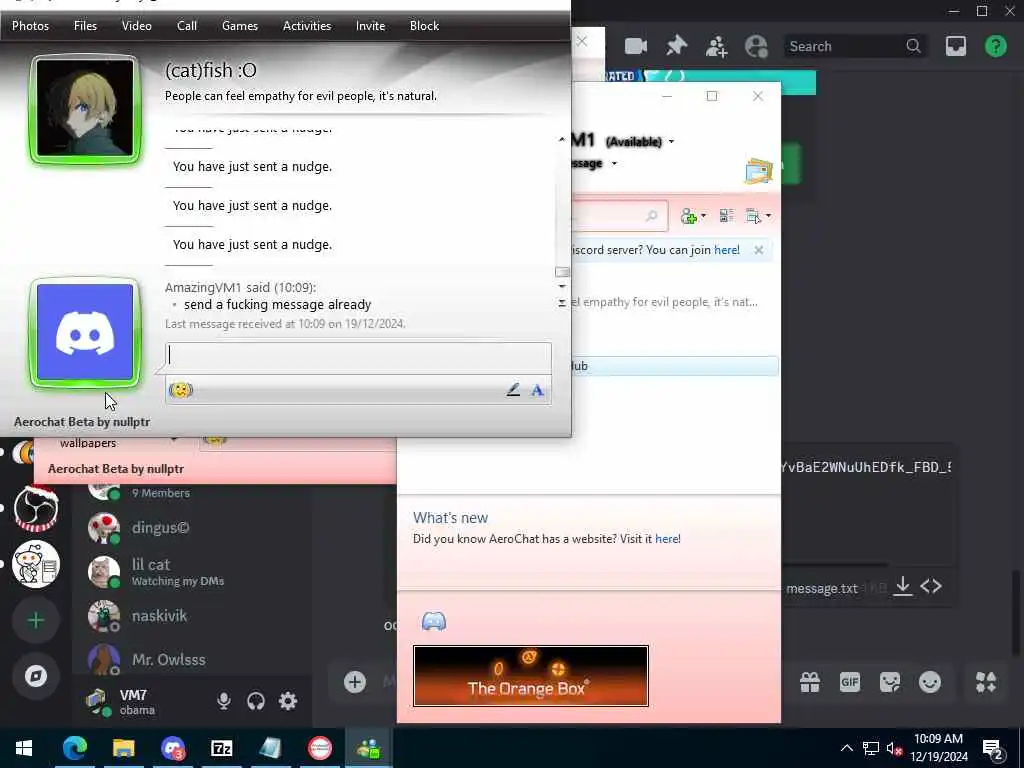Open the emoji picker in Discord

coord(929,682)
